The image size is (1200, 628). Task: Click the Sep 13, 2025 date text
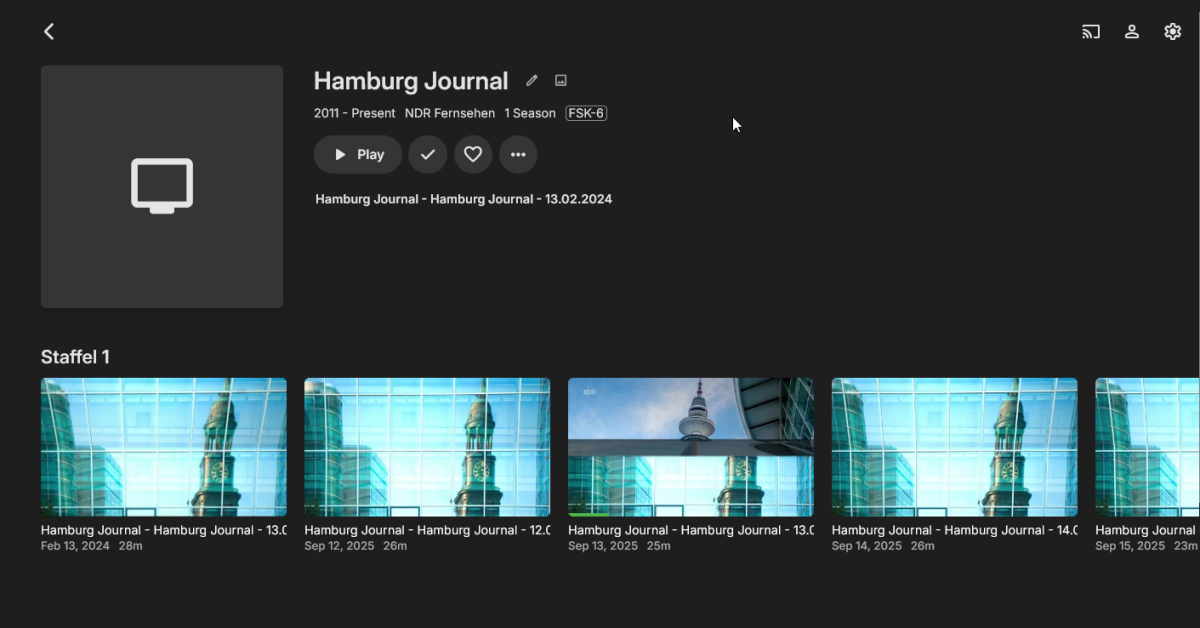coord(603,546)
